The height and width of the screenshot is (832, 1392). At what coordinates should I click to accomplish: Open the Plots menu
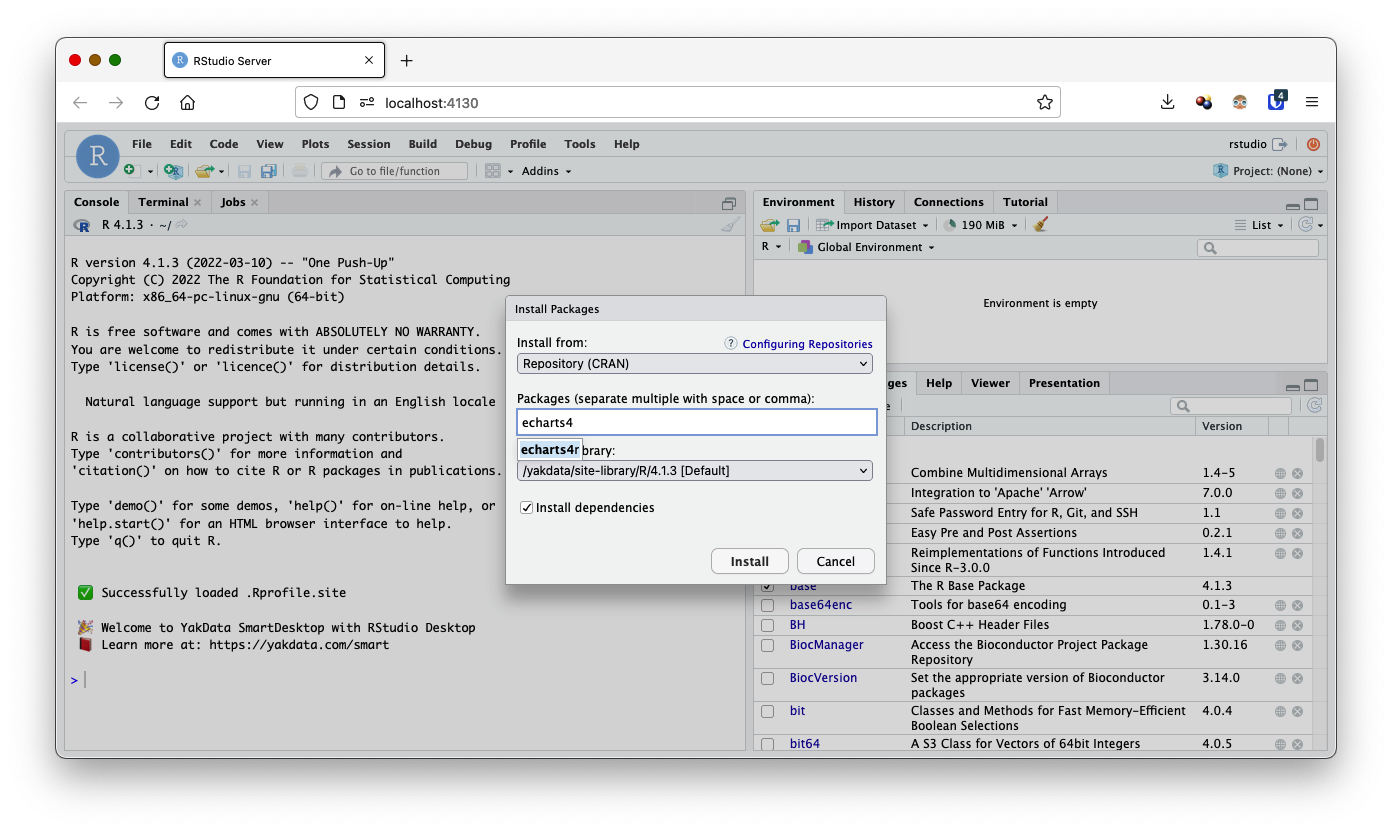point(315,144)
